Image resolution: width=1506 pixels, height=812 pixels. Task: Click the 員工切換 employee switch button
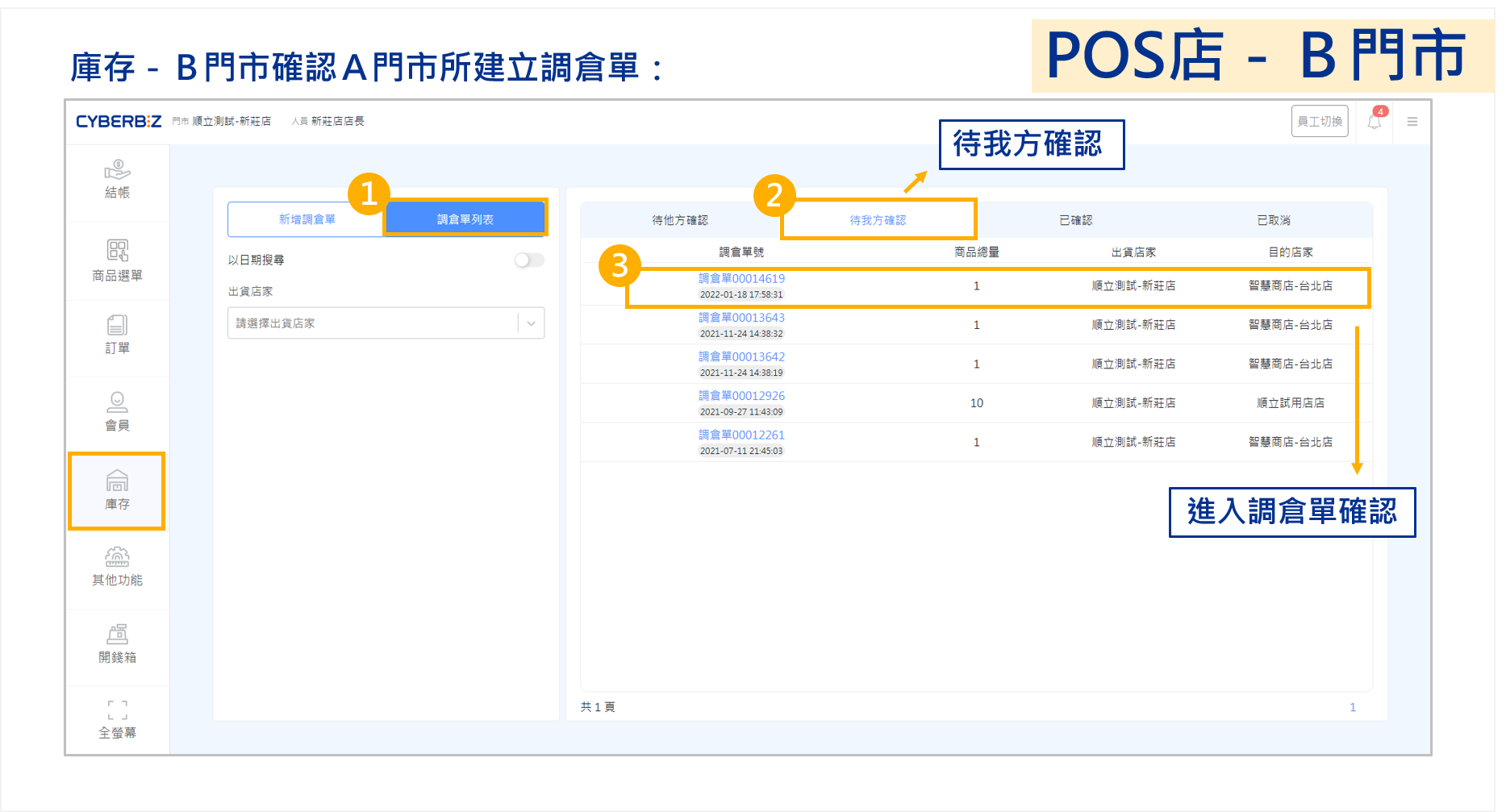(x=1319, y=122)
